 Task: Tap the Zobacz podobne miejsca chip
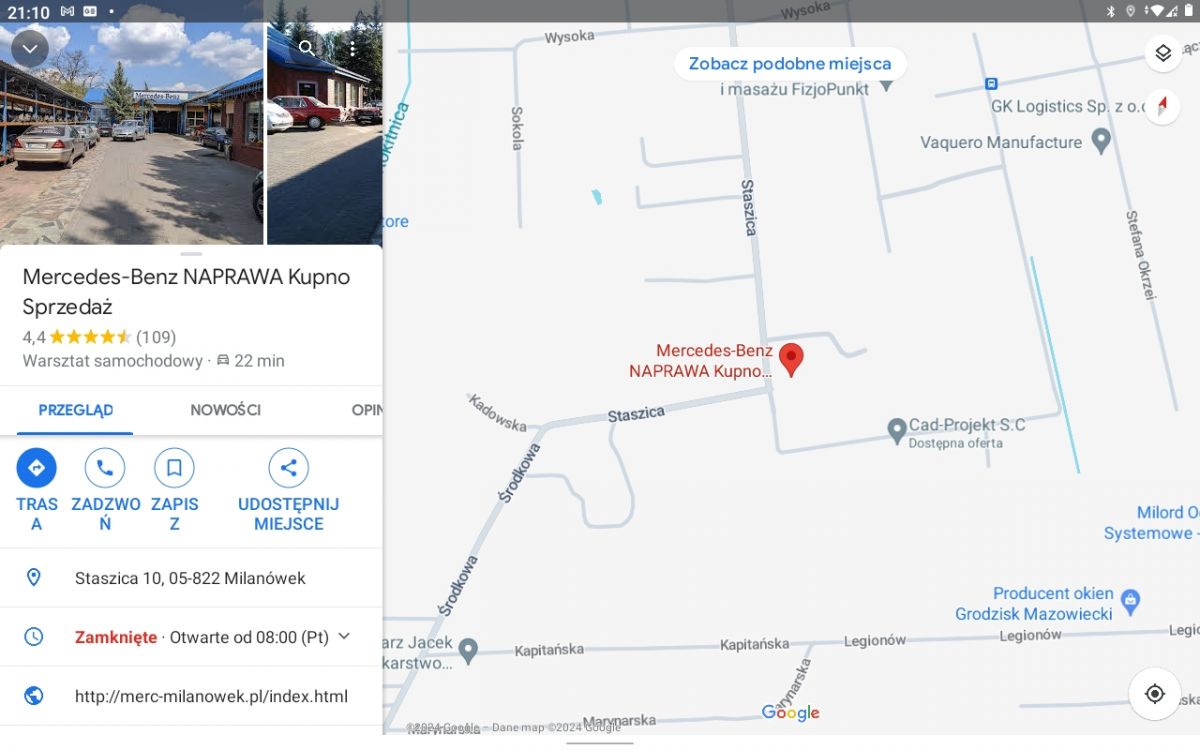(790, 64)
